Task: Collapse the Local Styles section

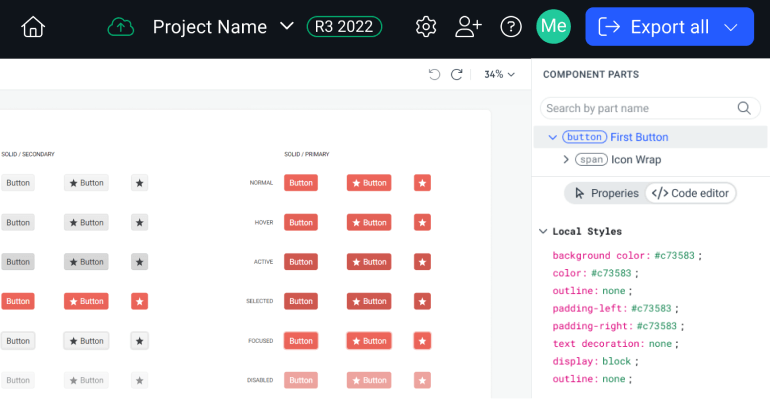Action: pos(543,231)
